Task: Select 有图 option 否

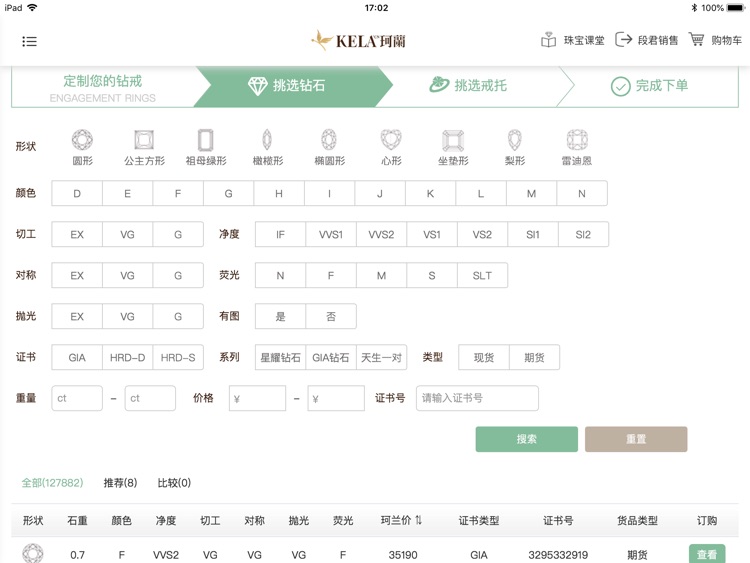Action: (331, 316)
